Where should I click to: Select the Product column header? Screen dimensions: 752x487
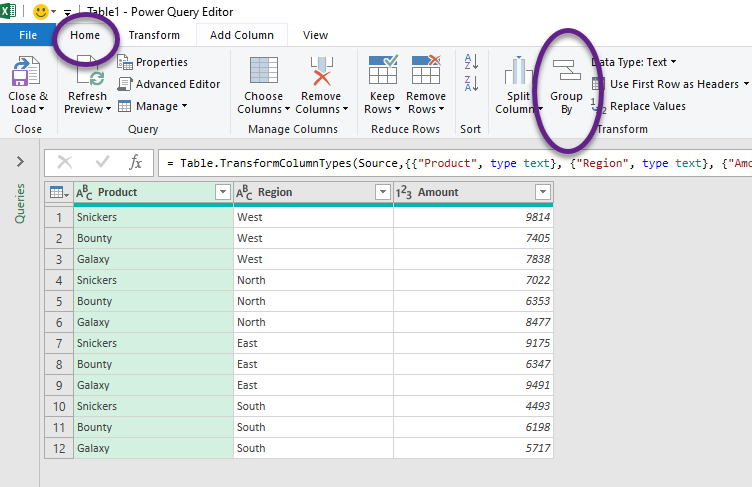pyautogui.click(x=153, y=192)
